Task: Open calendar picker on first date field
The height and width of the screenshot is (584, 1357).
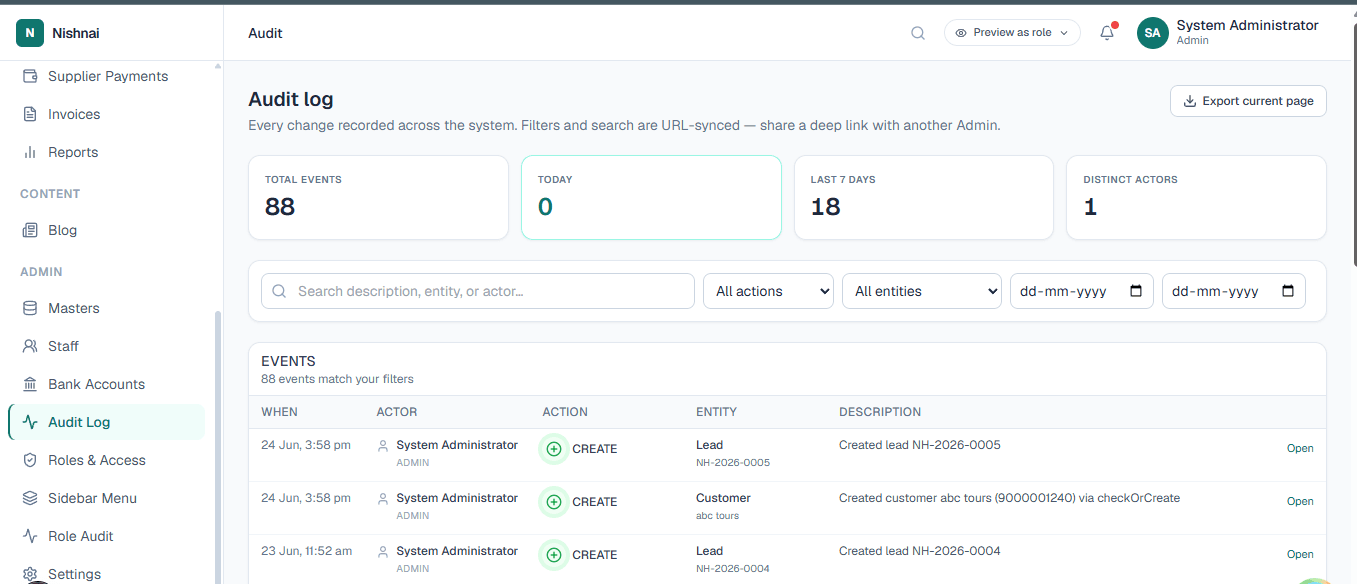Action: point(1136,291)
